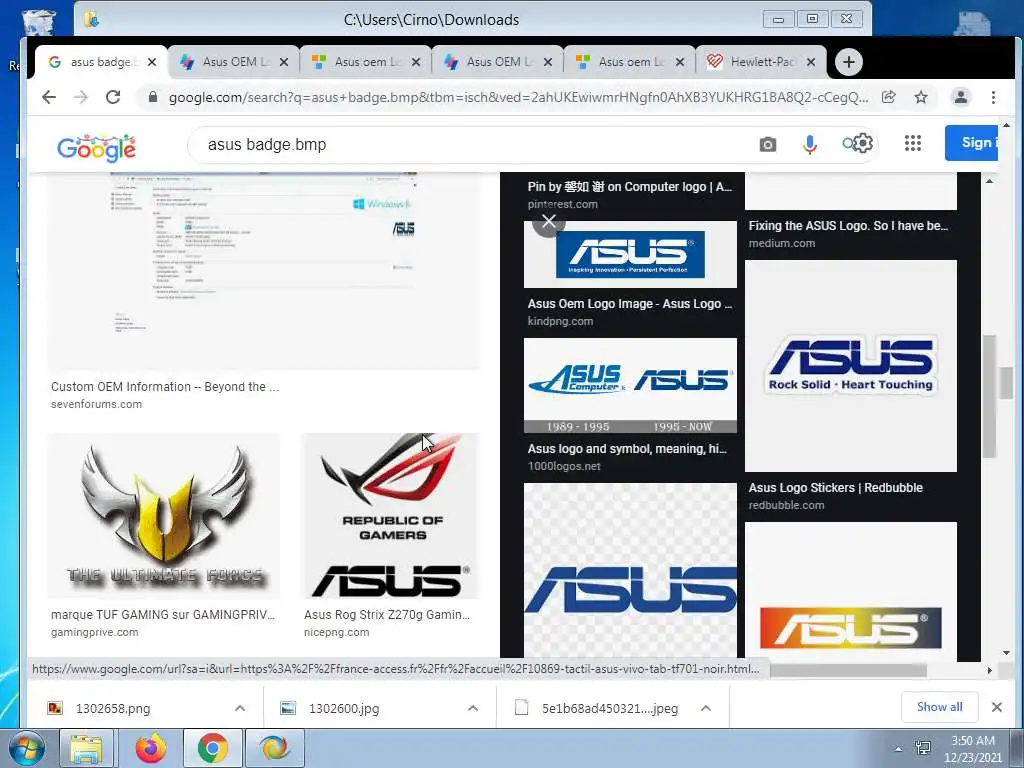Open the Google apps grid icon
Image resolution: width=1024 pixels, height=768 pixels.
[913, 143]
